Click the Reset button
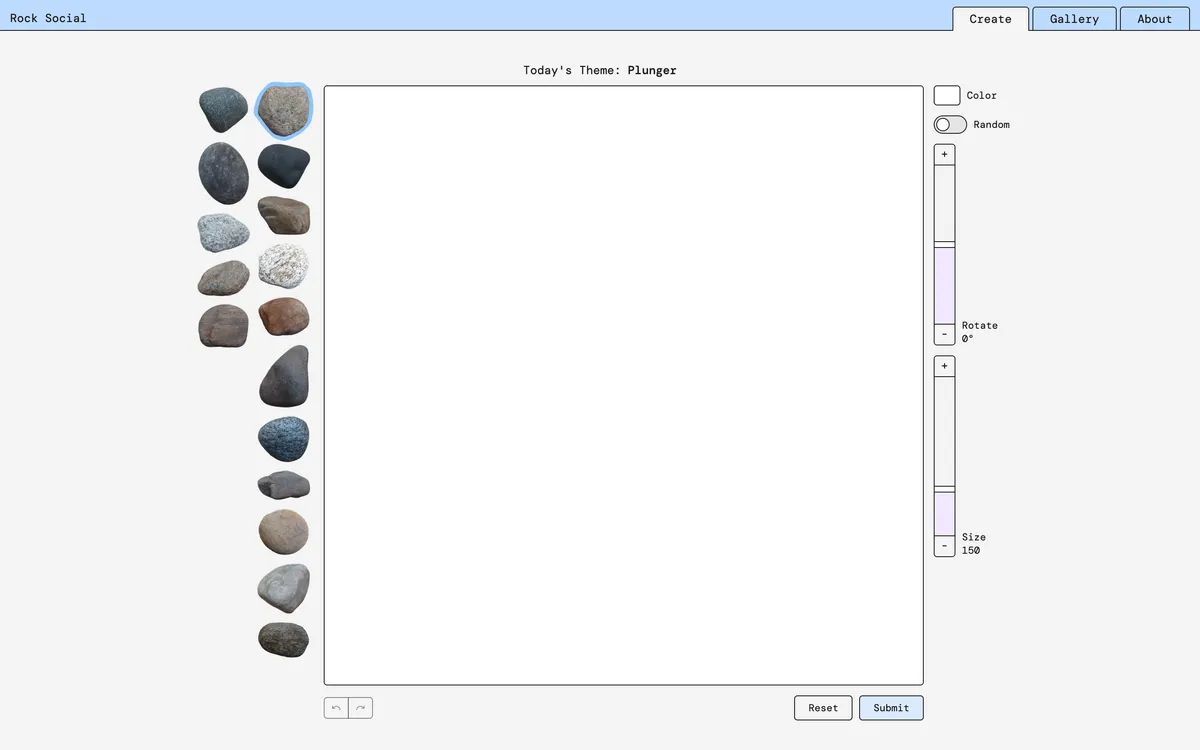The image size is (1200, 750). [823, 708]
